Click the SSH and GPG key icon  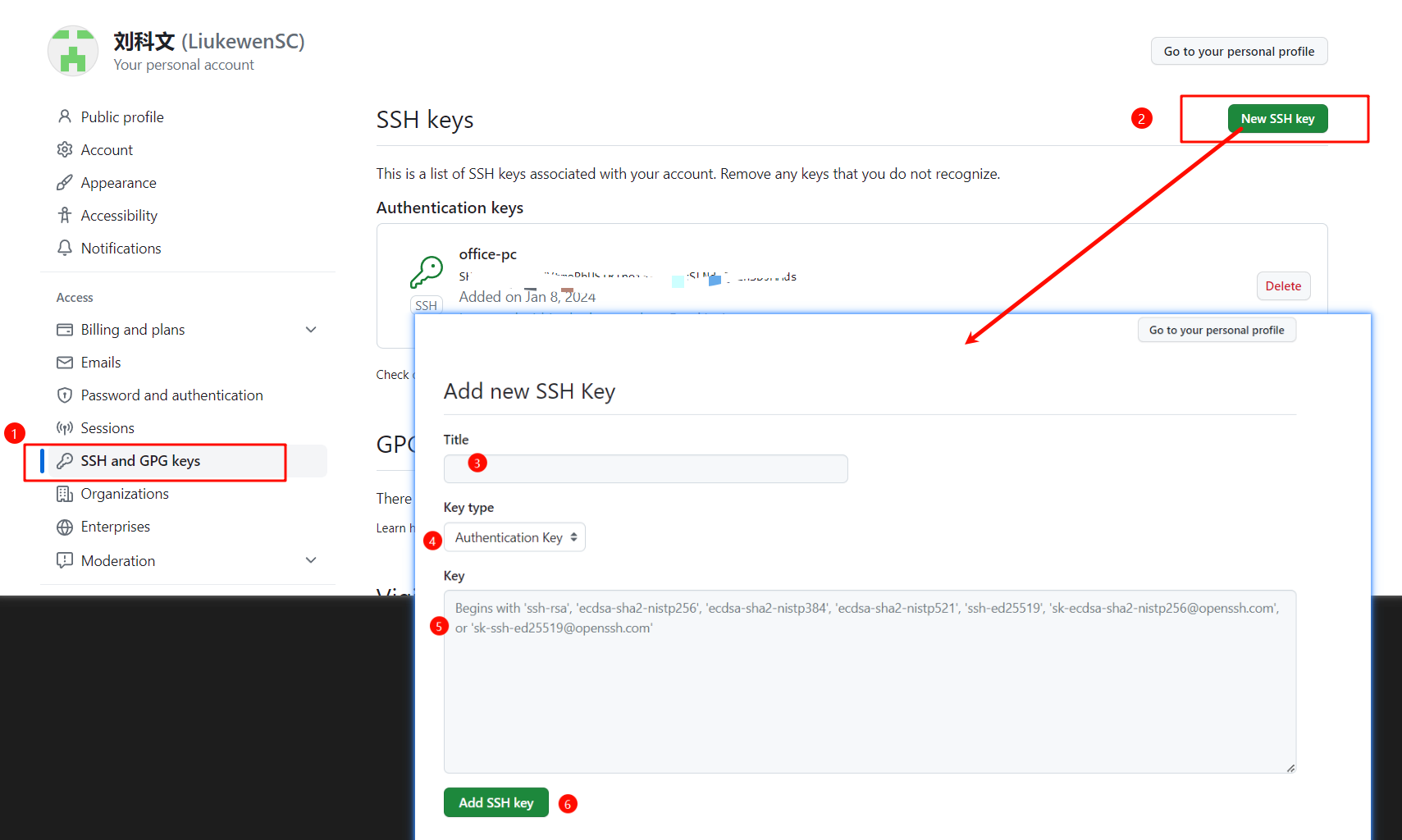pyautogui.click(x=65, y=461)
